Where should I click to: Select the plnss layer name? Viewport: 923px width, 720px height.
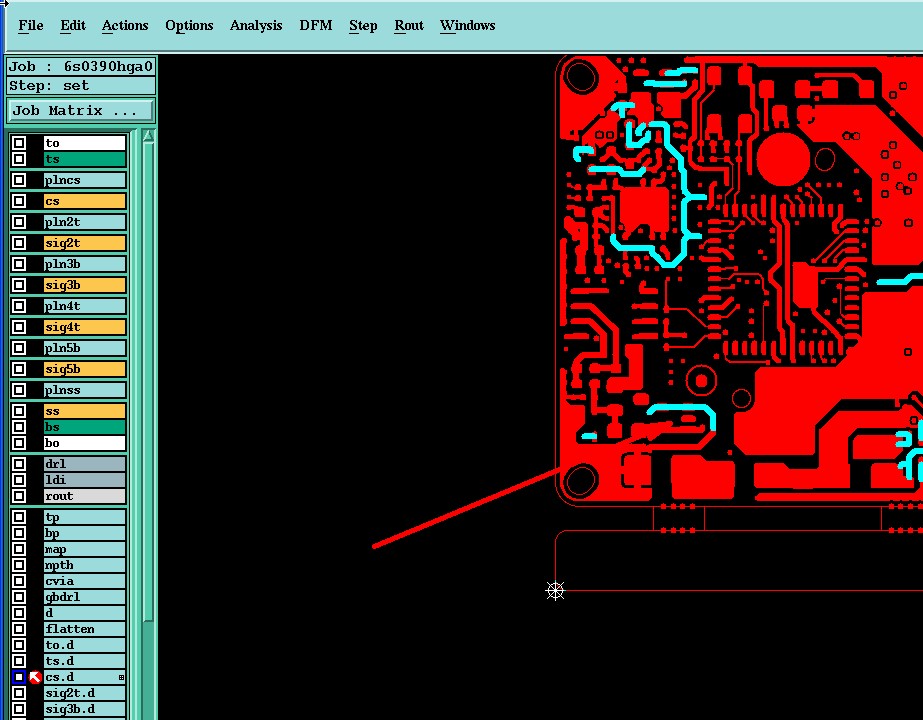[x=85, y=390]
